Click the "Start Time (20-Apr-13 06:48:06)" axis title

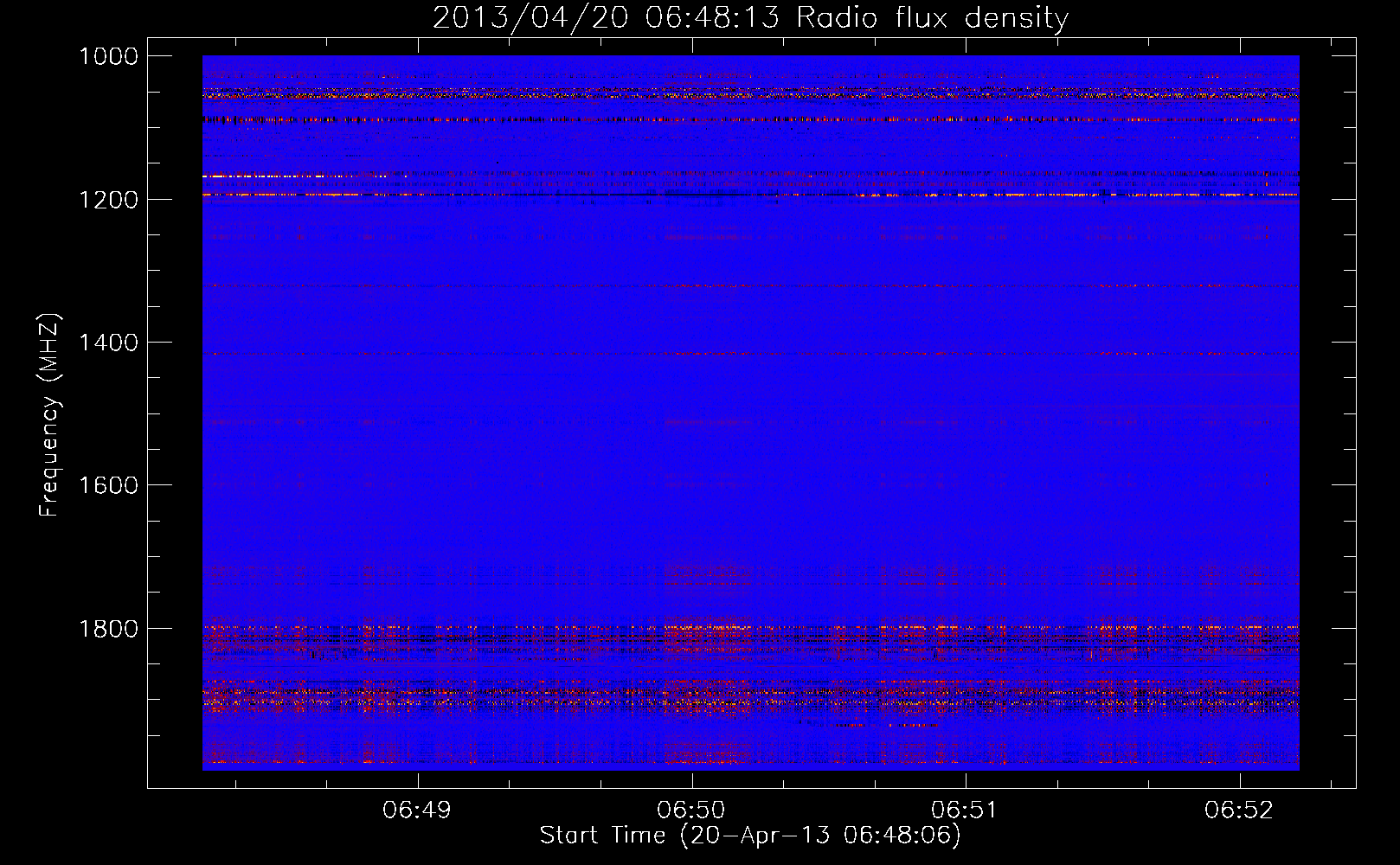(750, 836)
